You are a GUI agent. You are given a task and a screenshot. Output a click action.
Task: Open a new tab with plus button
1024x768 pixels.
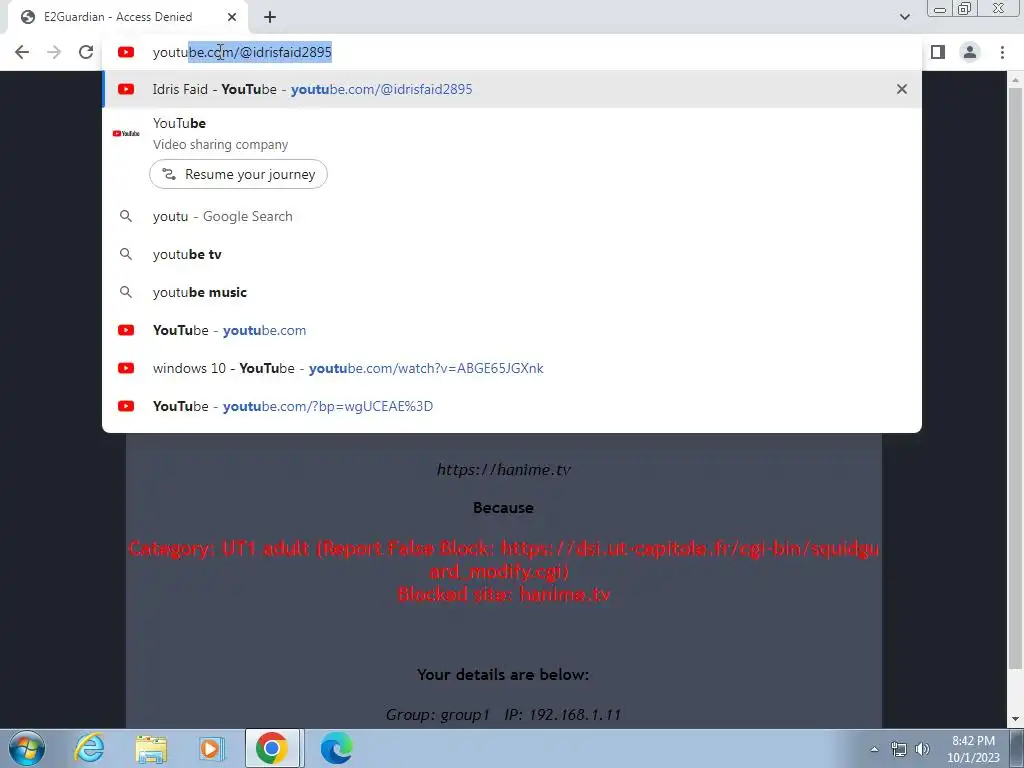point(270,17)
